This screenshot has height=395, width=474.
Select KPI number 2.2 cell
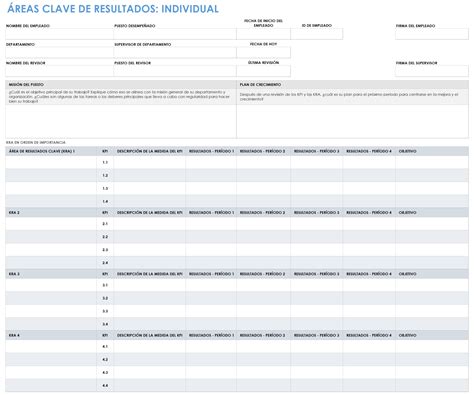[x=105, y=237]
